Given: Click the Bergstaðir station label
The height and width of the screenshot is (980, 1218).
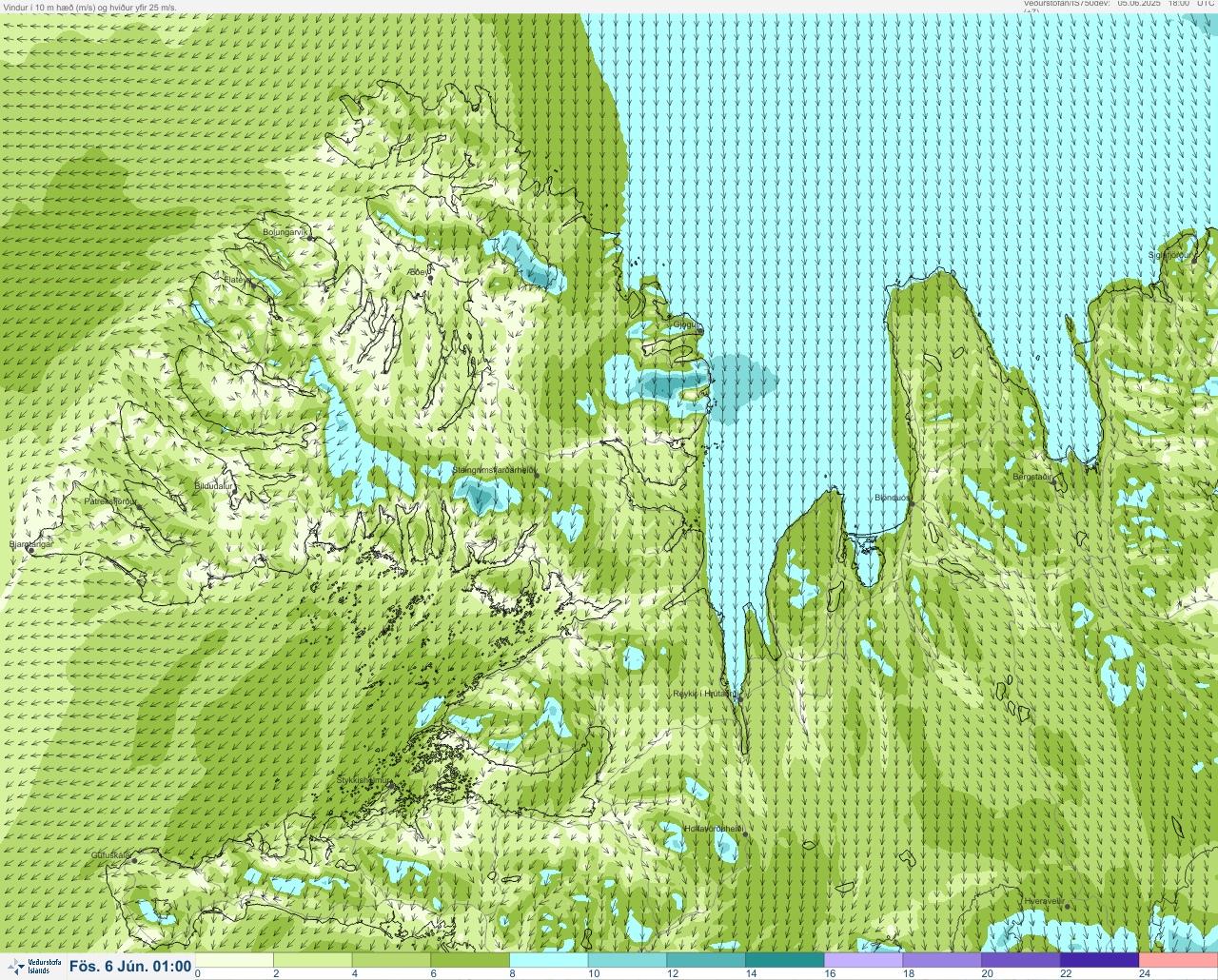Looking at the screenshot, I should pyautogui.click(x=1032, y=477).
